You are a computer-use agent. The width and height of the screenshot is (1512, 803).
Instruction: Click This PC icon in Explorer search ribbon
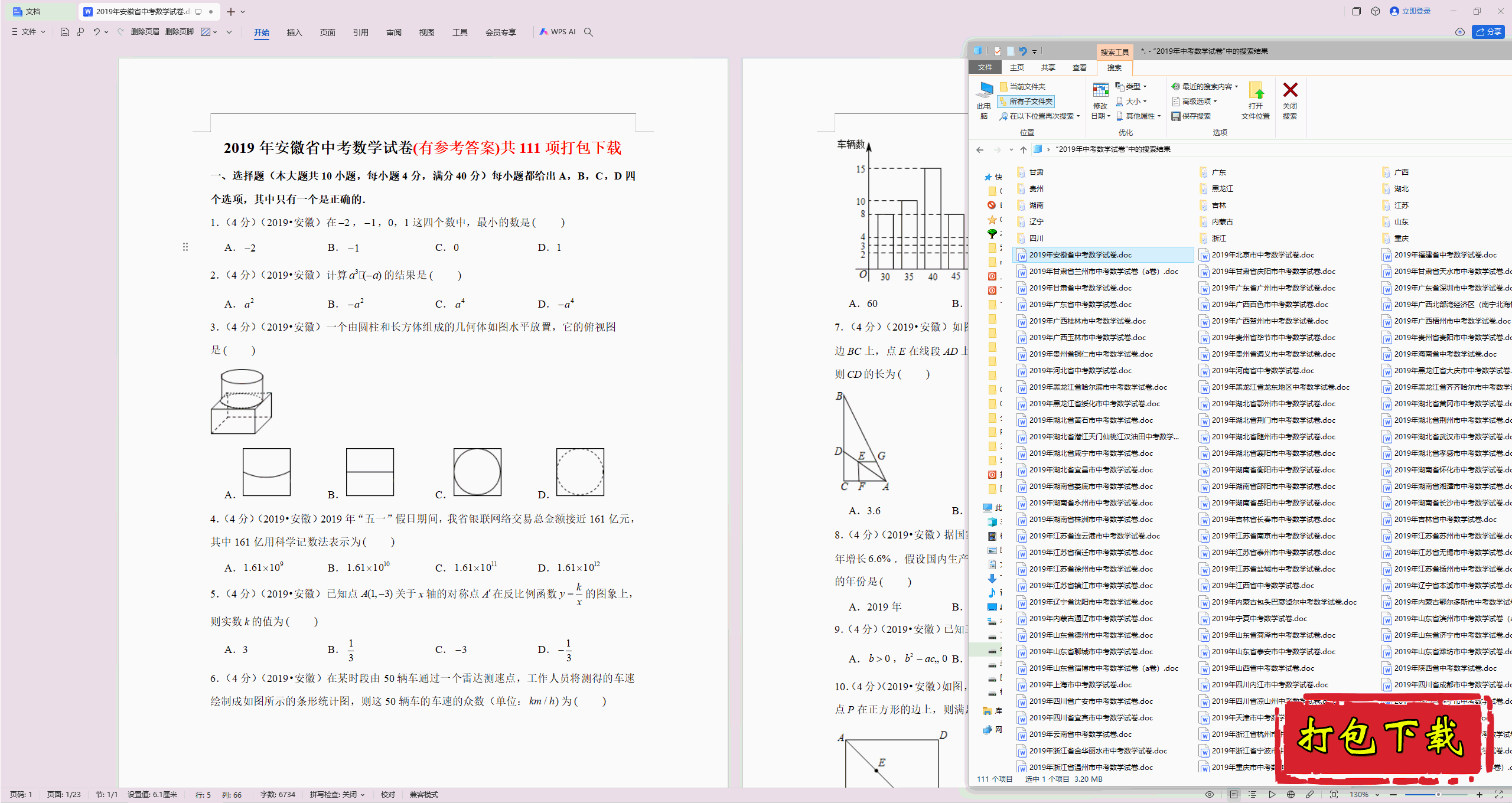click(x=984, y=100)
